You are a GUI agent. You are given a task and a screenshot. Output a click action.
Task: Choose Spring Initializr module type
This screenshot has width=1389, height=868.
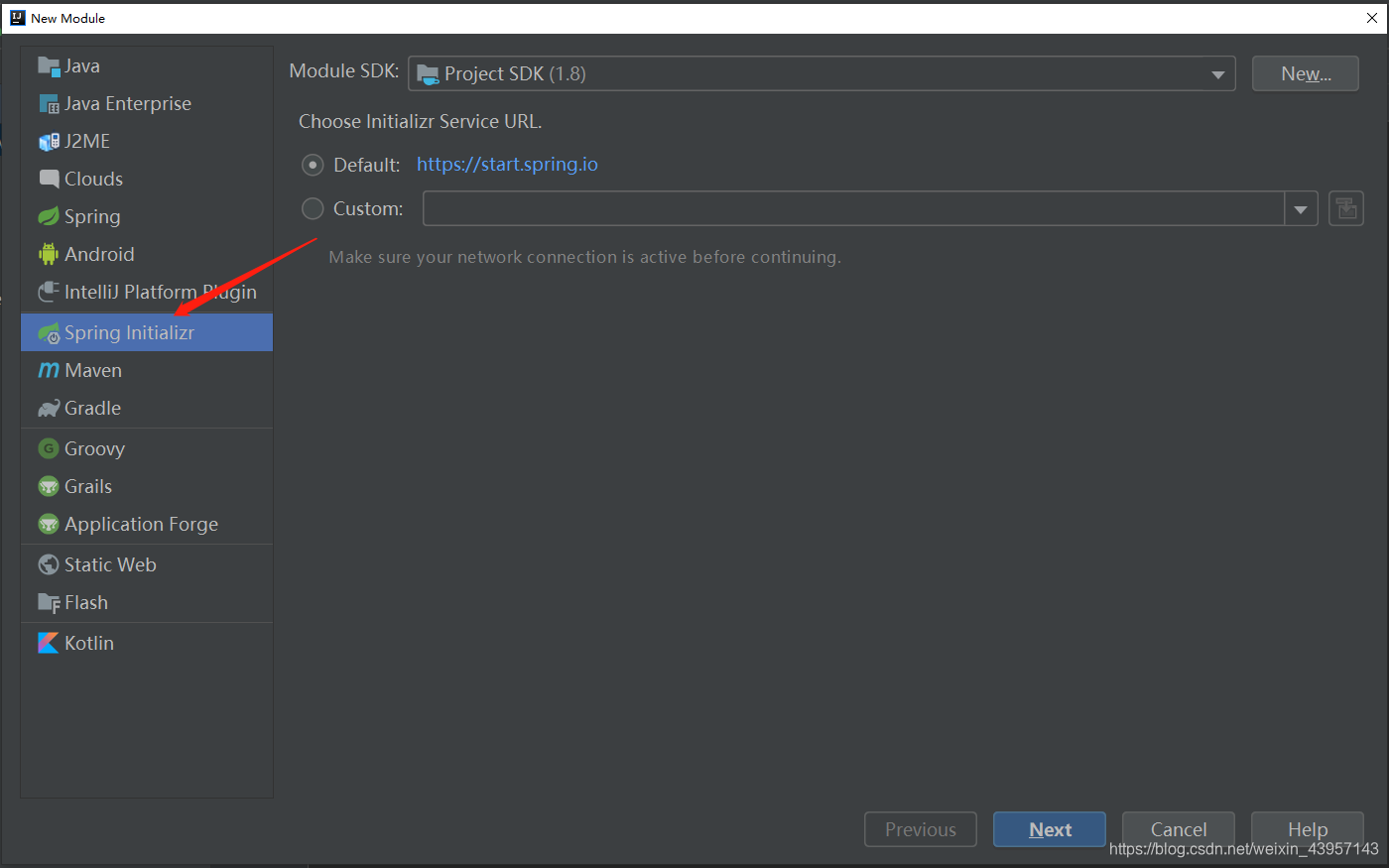147,333
